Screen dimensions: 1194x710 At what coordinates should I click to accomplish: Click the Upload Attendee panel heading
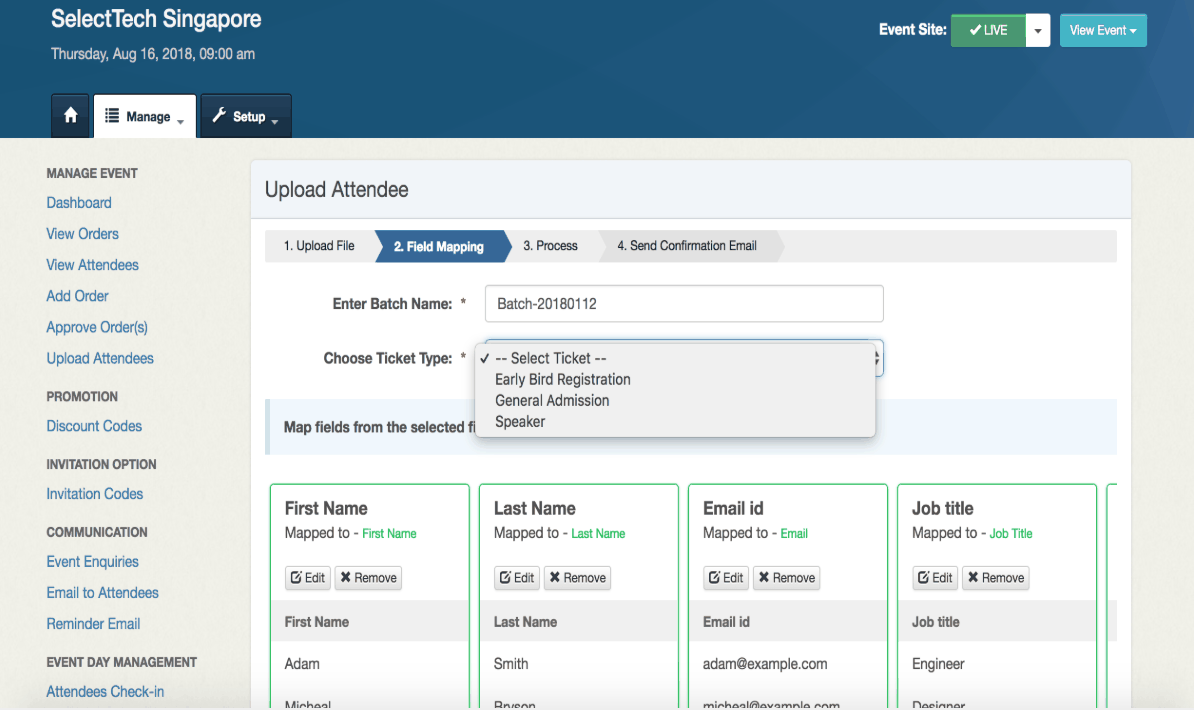click(x=337, y=190)
